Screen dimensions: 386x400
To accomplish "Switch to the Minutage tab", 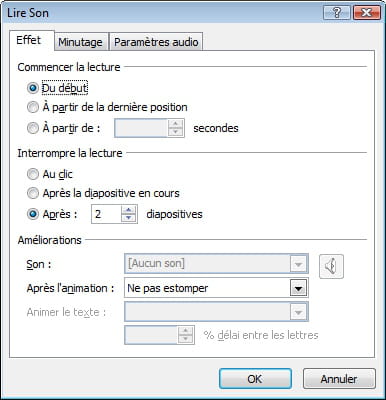I will pyautogui.click(x=80, y=42).
